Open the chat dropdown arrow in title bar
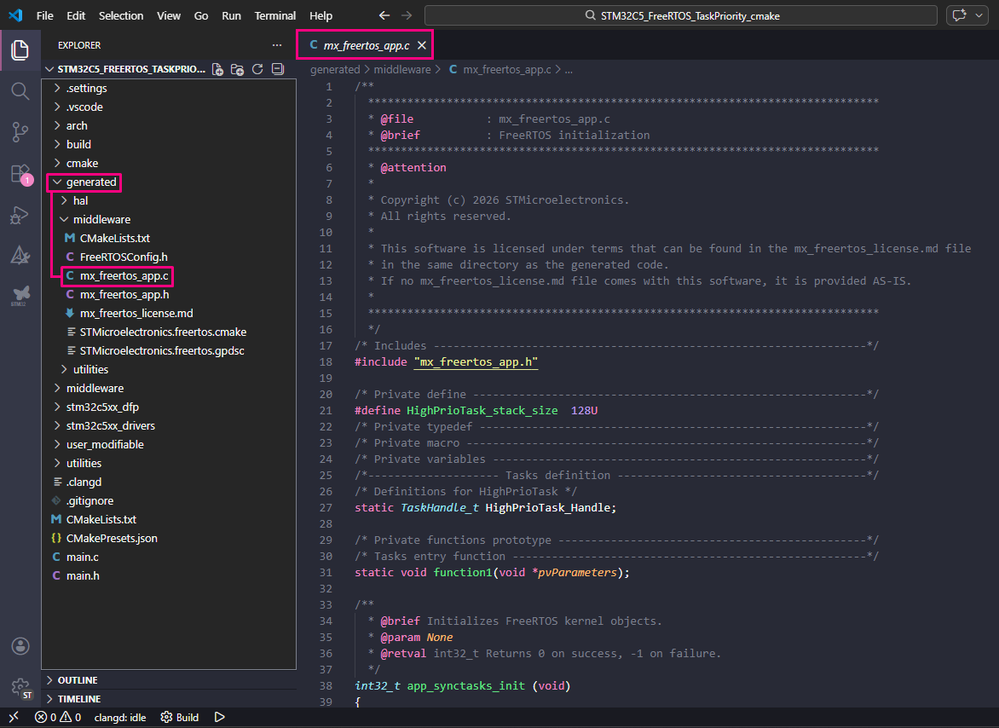Viewport: 999px width, 728px height. point(979,15)
